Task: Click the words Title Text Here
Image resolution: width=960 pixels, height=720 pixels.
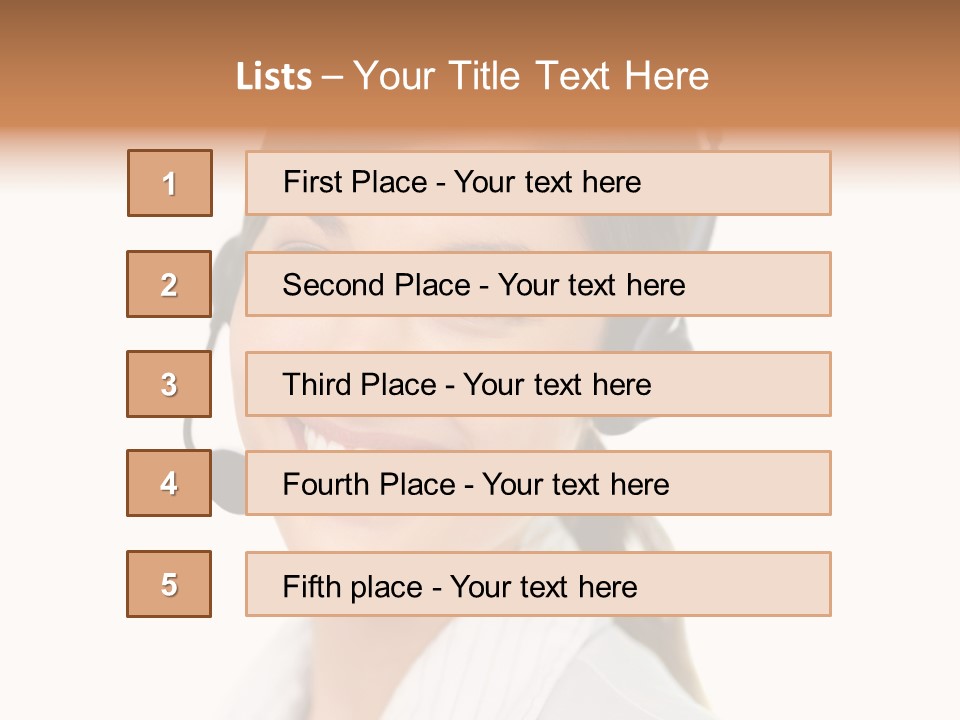Action: (x=579, y=76)
